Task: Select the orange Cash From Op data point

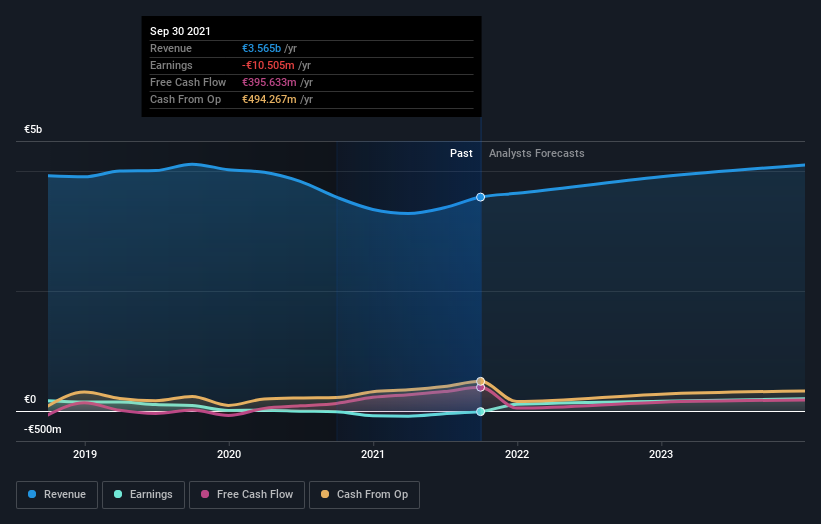Action: tap(481, 381)
